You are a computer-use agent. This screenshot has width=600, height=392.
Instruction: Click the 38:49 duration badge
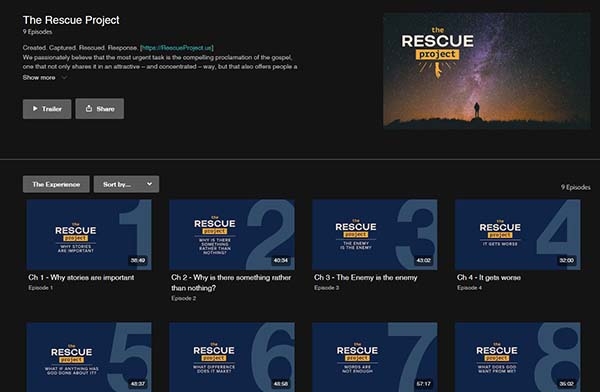138,260
